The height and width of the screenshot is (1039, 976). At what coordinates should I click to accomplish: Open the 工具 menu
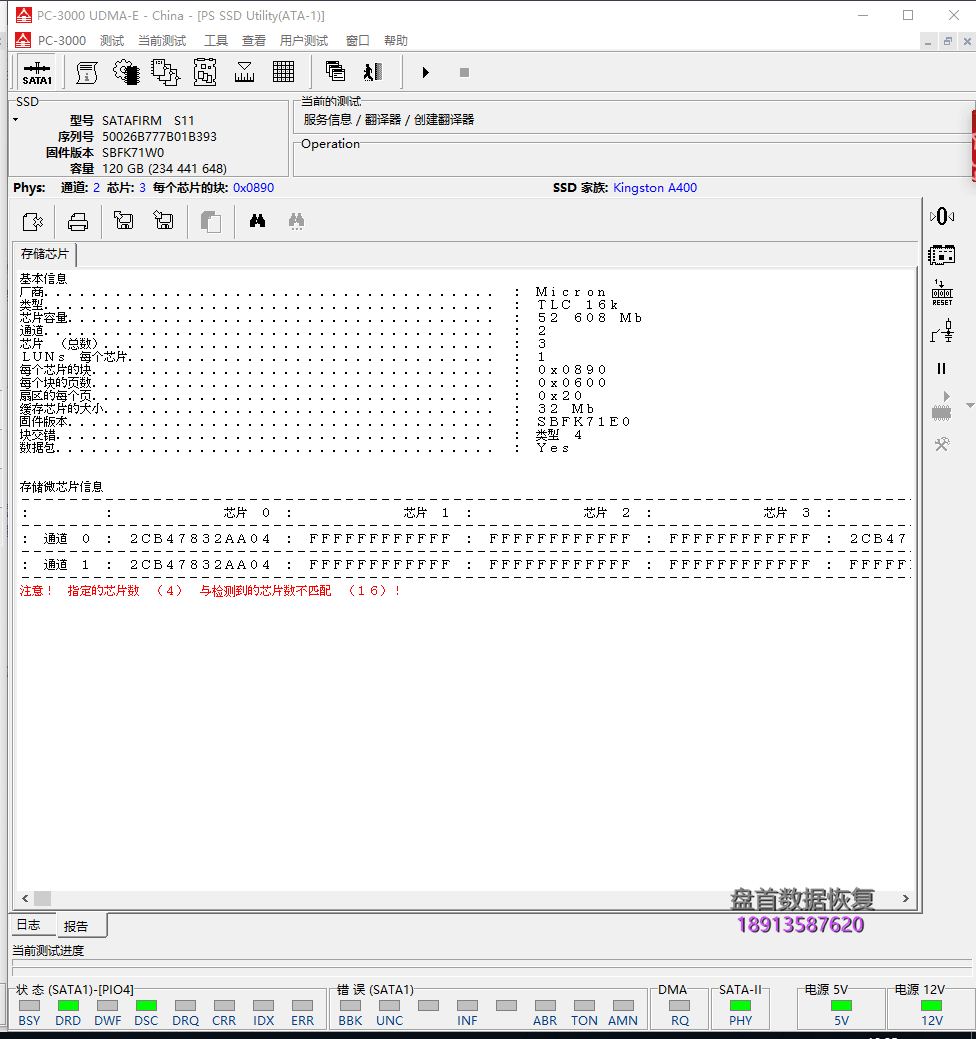[x=215, y=40]
